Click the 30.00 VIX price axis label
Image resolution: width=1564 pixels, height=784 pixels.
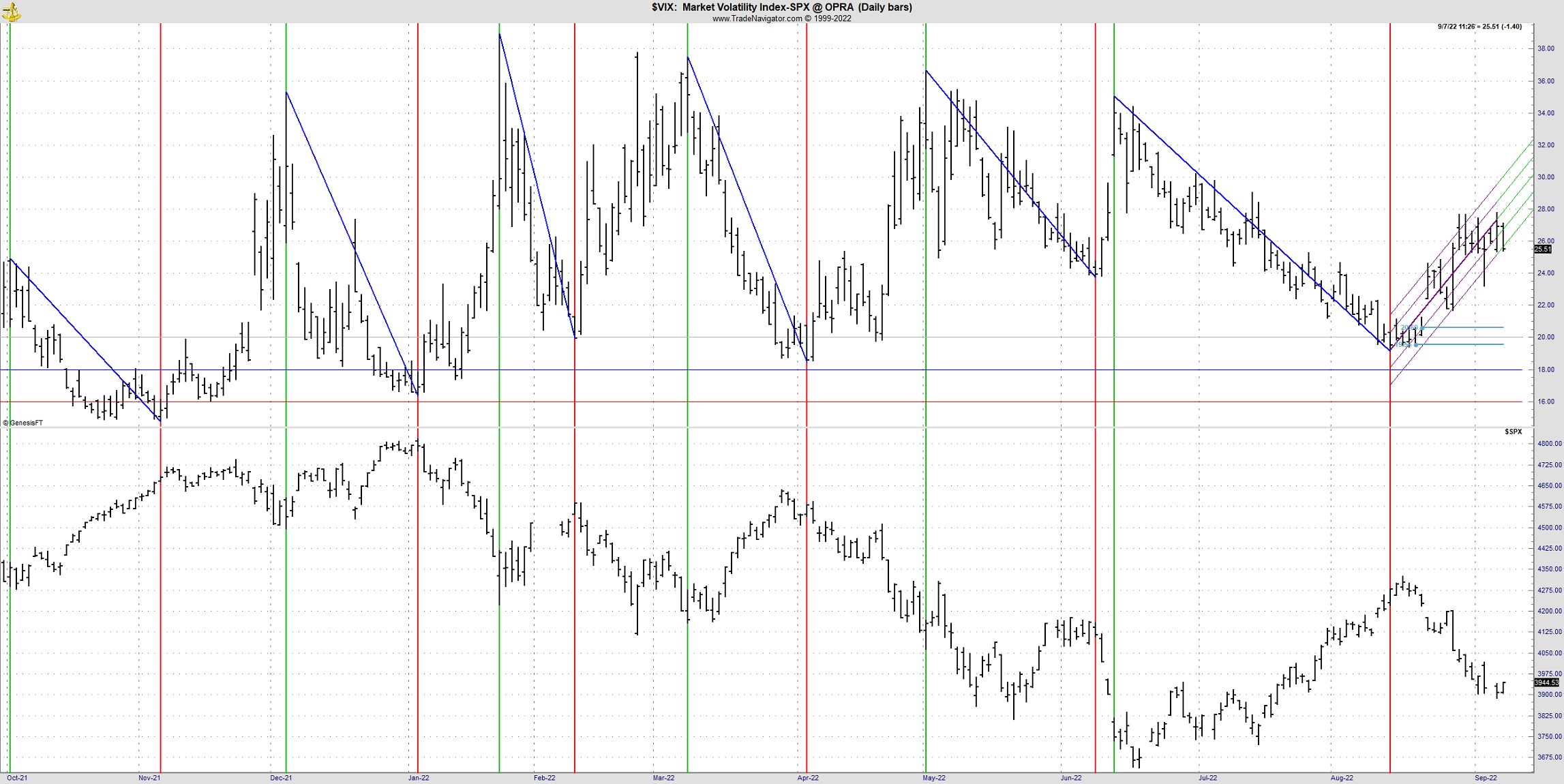[x=1546, y=177]
